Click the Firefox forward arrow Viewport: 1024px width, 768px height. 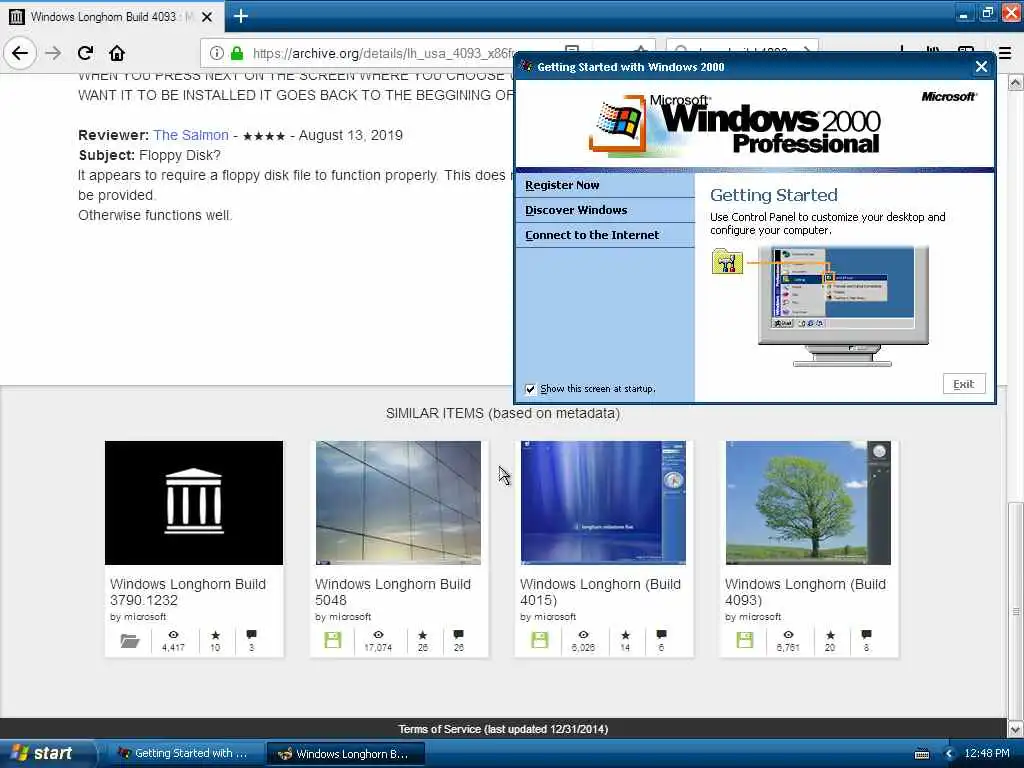[x=53, y=53]
